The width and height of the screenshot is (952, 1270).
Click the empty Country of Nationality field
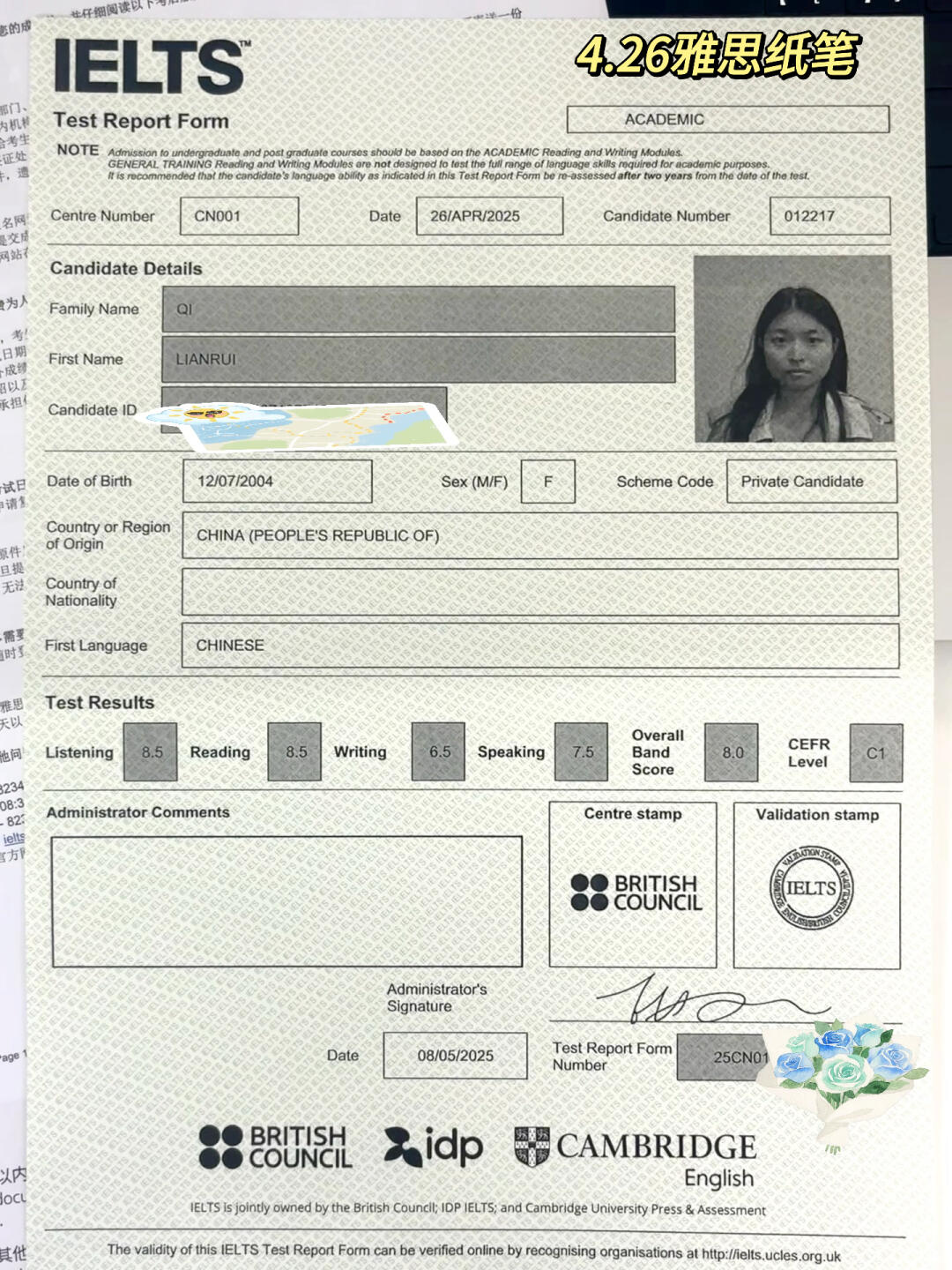pyautogui.click(x=540, y=592)
